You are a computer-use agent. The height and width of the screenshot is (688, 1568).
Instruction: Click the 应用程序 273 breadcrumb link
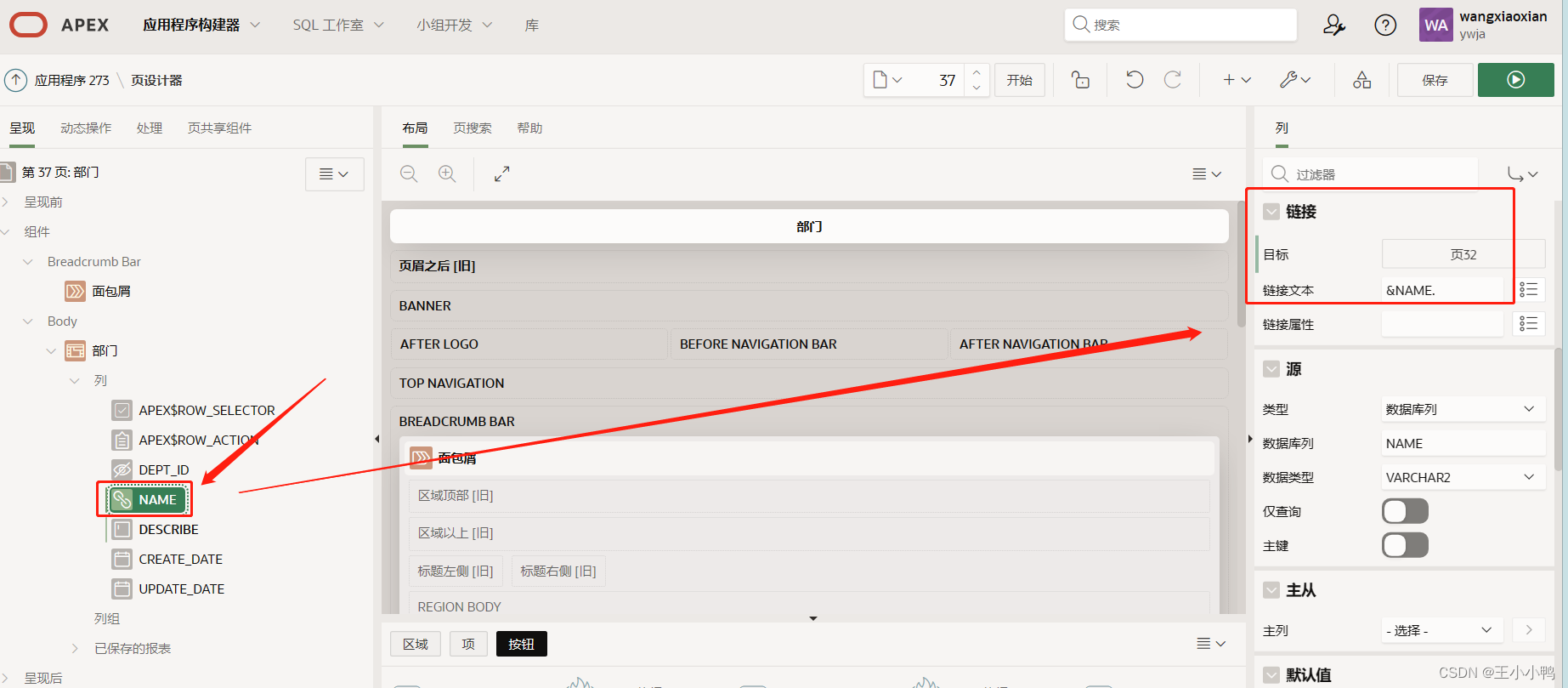point(72,80)
